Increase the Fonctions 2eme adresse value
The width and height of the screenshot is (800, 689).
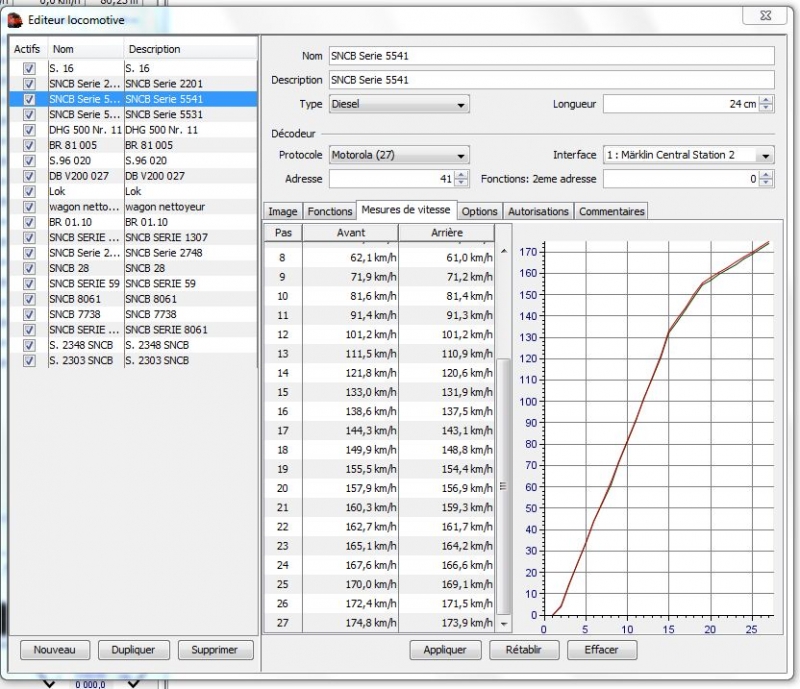[766, 174]
